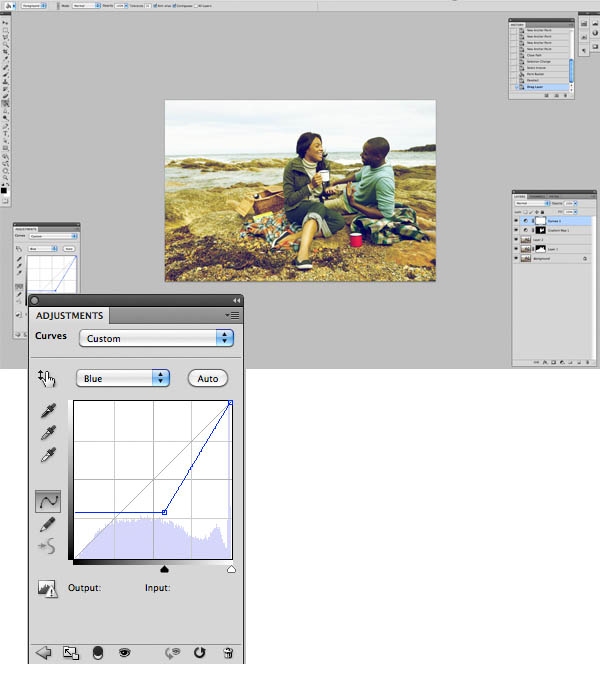Click the lower-left curve control point
This screenshot has height=692, width=600.
point(164,512)
